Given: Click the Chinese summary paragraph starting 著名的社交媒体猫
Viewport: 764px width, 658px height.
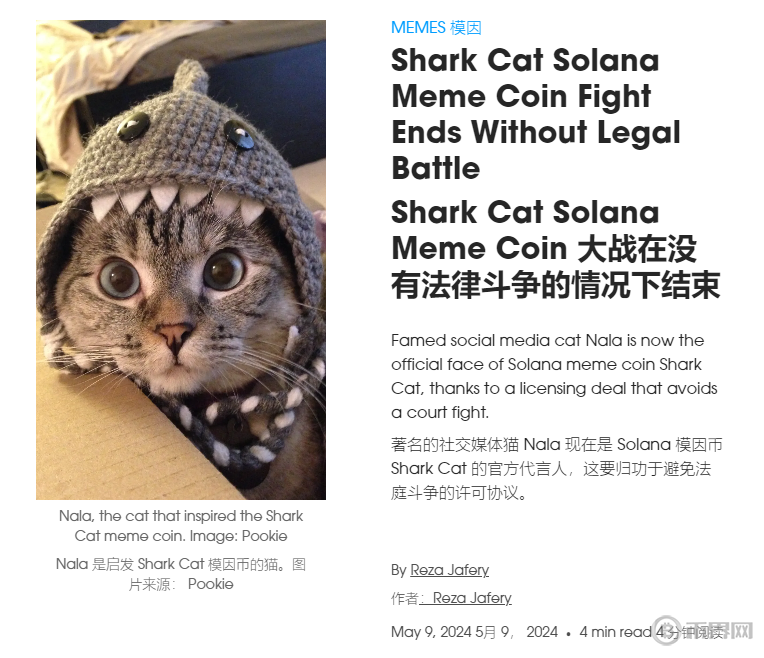Looking at the screenshot, I should tap(555, 468).
